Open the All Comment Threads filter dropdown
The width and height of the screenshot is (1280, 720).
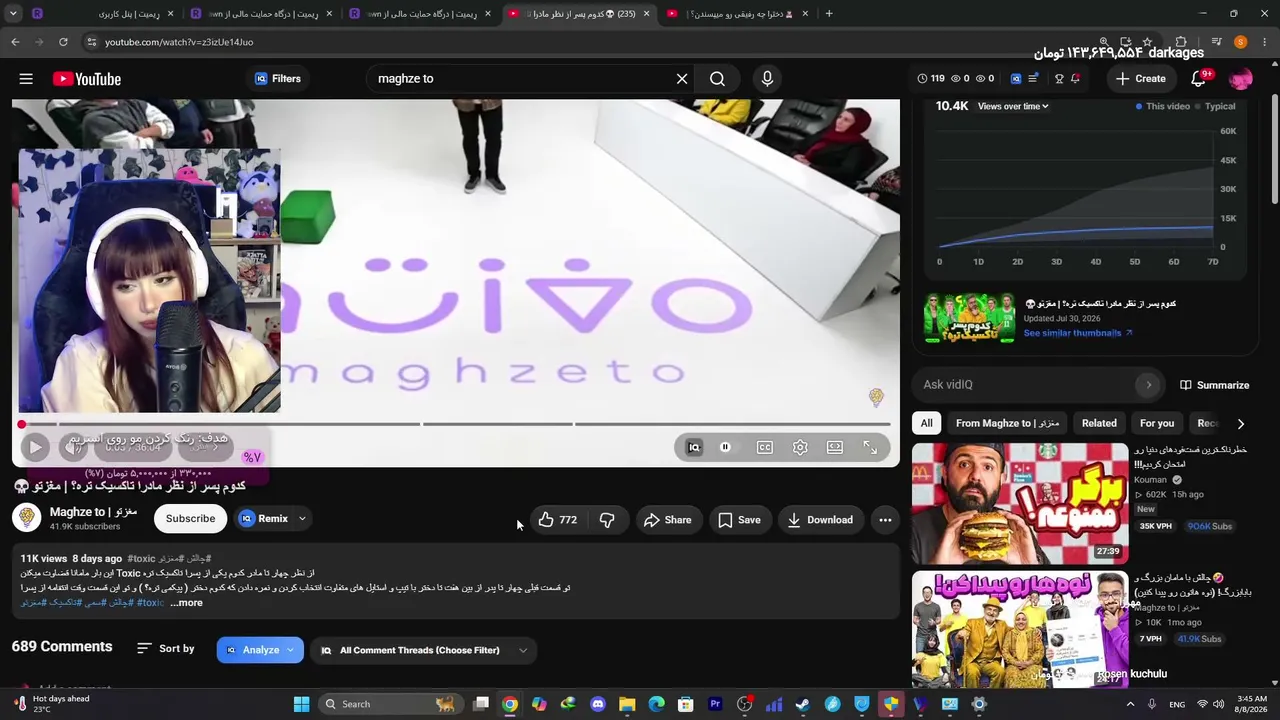[423, 650]
